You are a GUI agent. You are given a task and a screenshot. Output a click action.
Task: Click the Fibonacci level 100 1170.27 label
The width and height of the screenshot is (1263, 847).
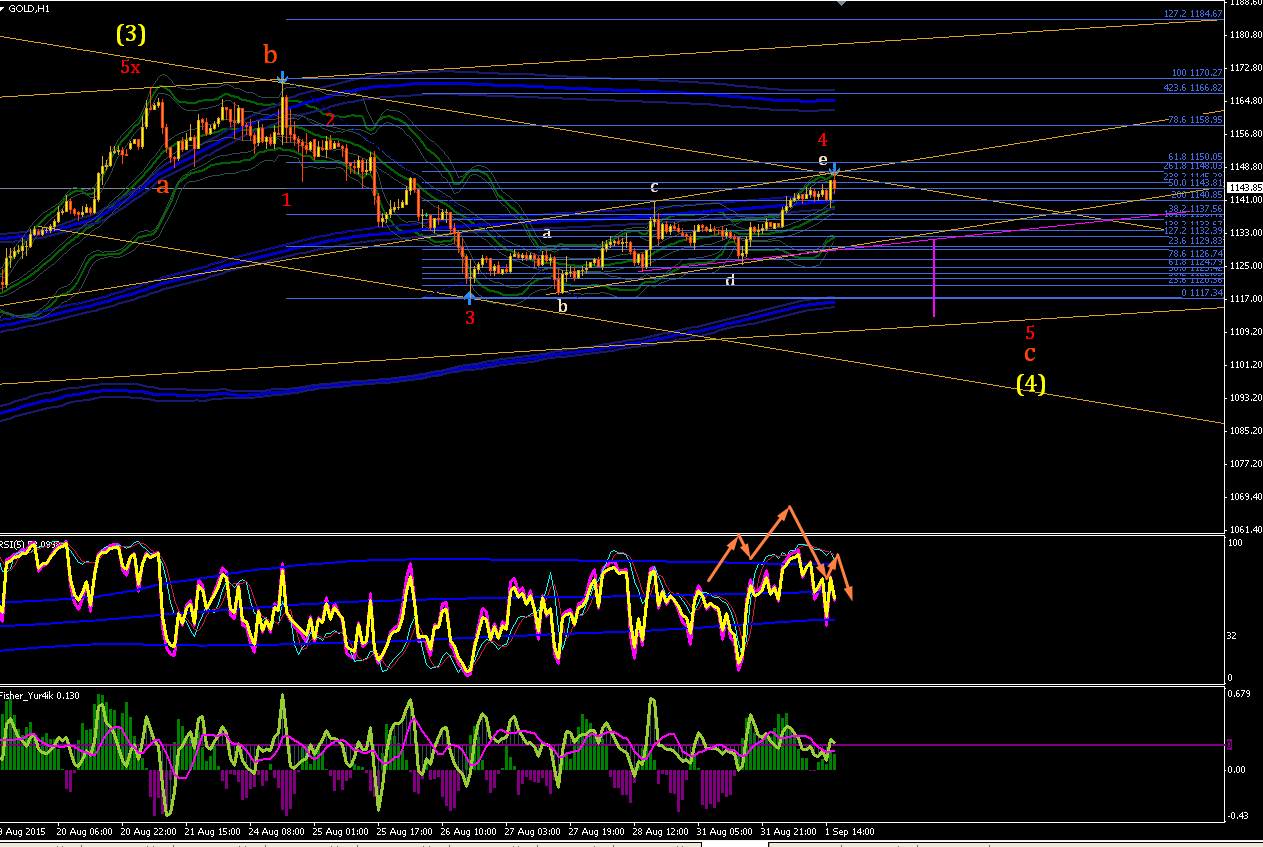[x=1198, y=73]
